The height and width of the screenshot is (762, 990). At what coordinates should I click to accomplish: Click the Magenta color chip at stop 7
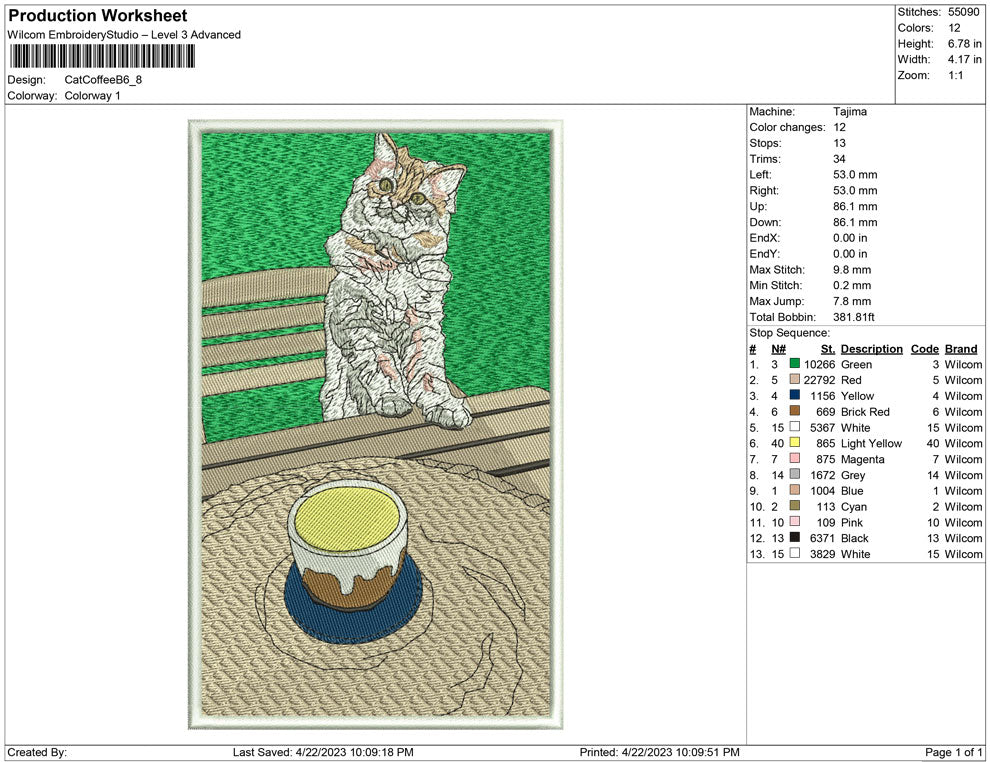point(795,459)
